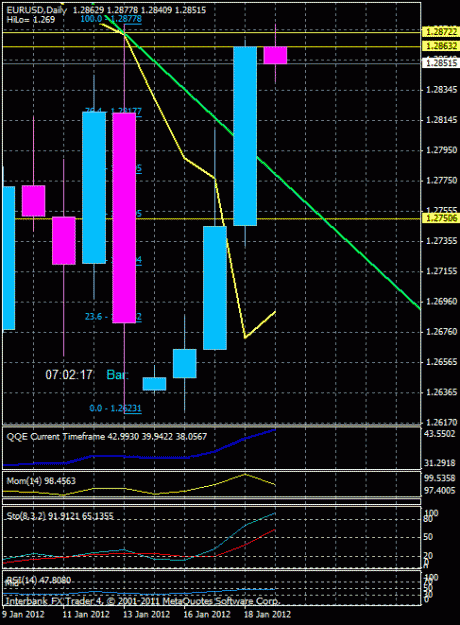Click the 1.26960 price scale value

point(442,302)
